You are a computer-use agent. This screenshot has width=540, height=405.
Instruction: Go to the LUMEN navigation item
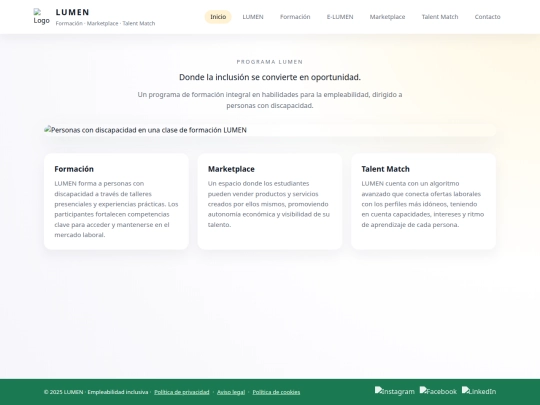tap(253, 17)
